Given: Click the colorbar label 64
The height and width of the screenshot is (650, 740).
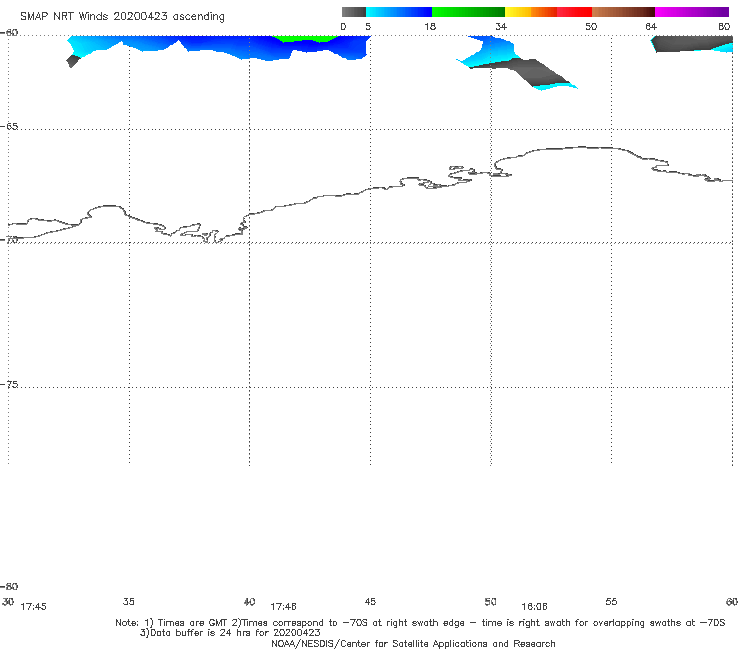Looking at the screenshot, I should click(651, 27).
